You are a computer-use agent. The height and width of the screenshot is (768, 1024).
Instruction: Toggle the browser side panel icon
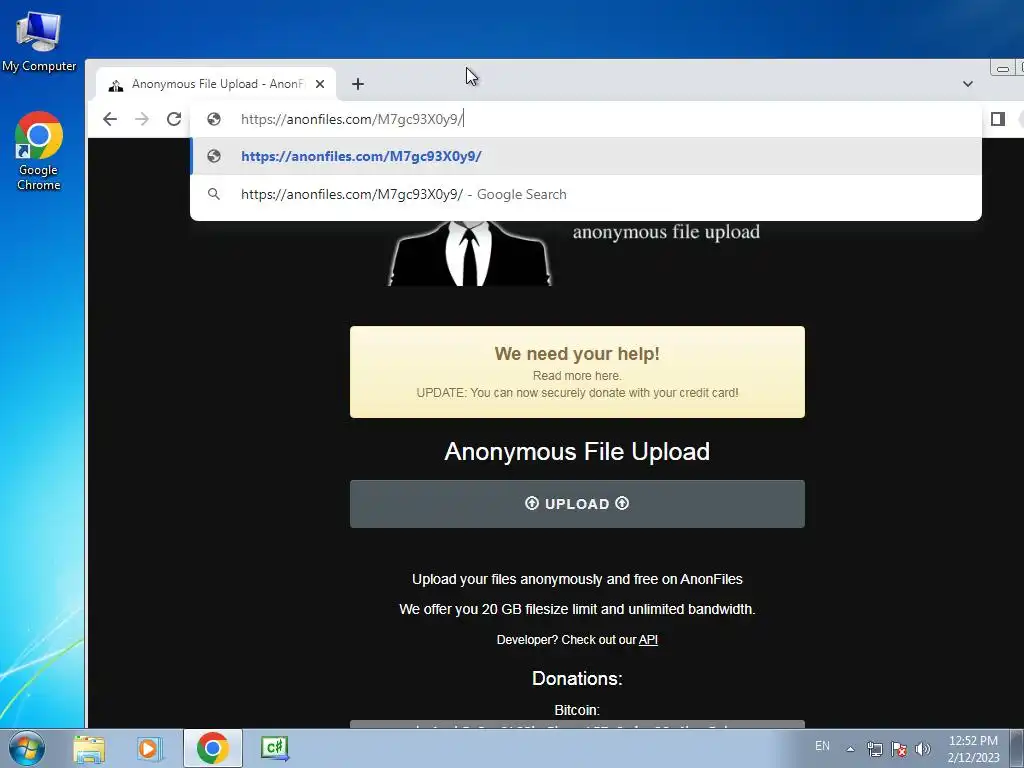[x=998, y=119]
